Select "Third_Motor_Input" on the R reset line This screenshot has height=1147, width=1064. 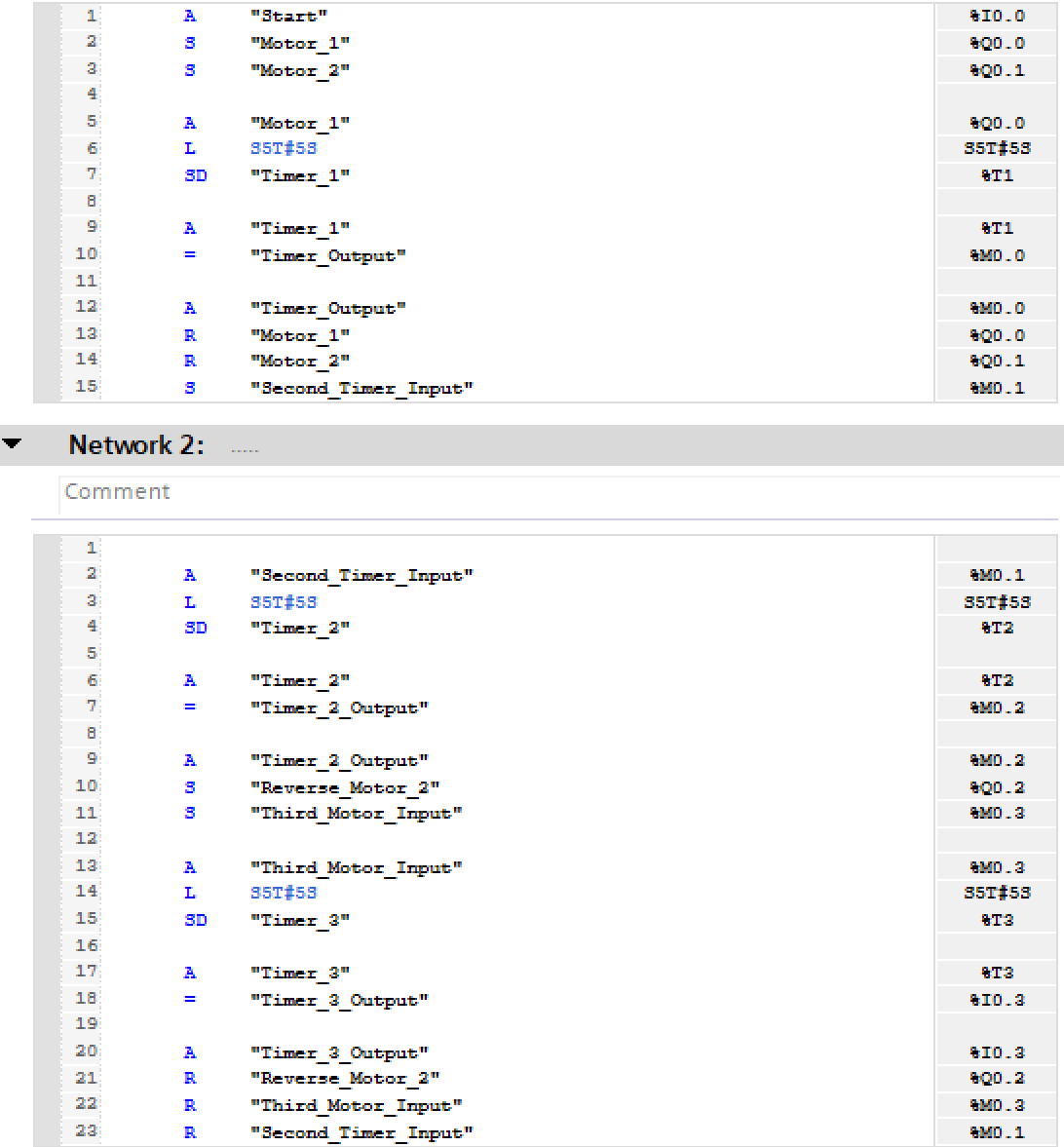[x=356, y=1105]
